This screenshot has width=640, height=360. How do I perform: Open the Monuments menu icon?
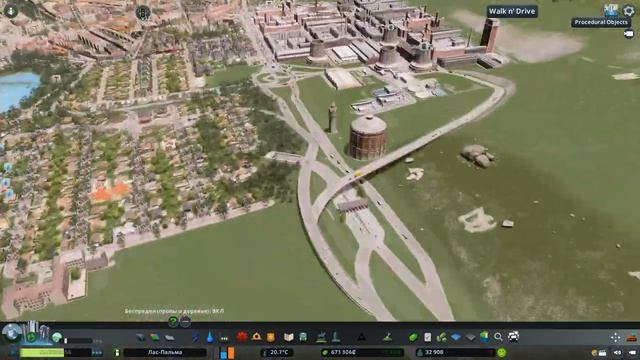click(x=361, y=337)
